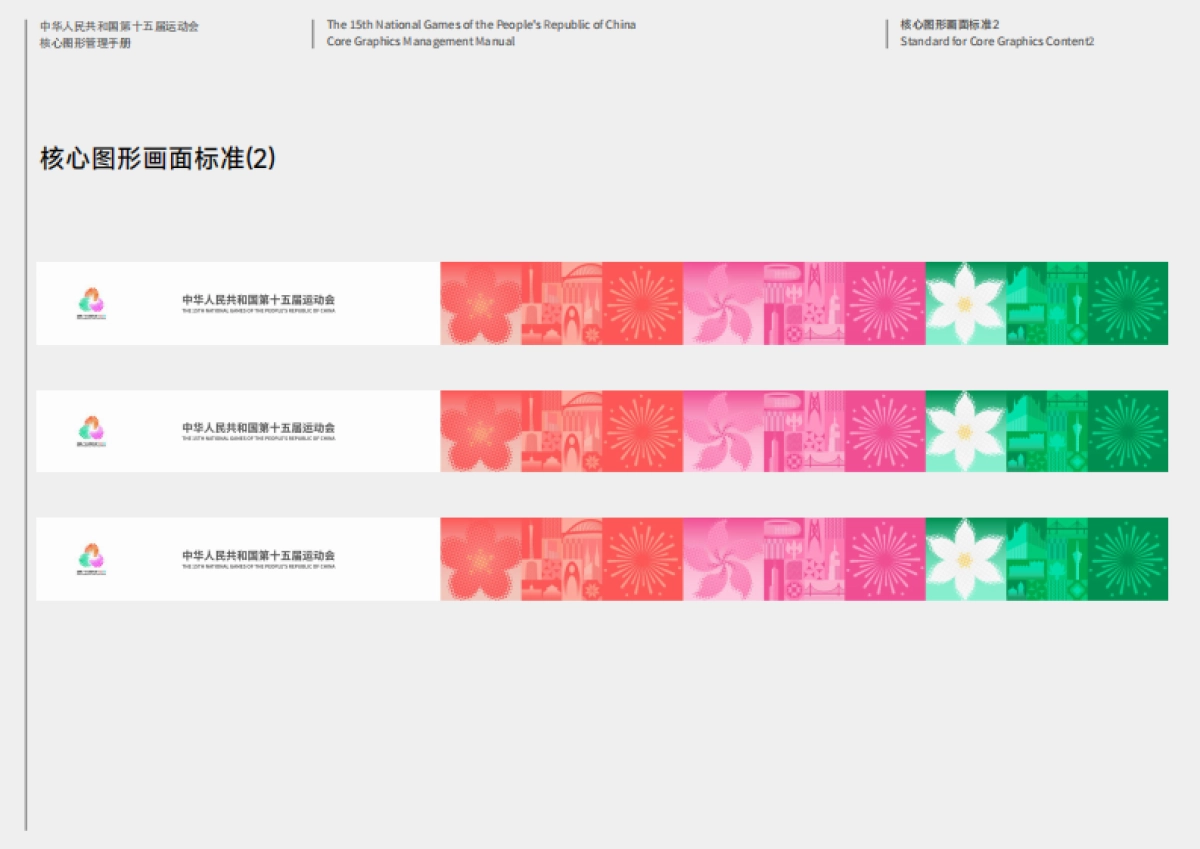Click the red city skyline tile in the top banner
The height and width of the screenshot is (849, 1200).
point(562,303)
